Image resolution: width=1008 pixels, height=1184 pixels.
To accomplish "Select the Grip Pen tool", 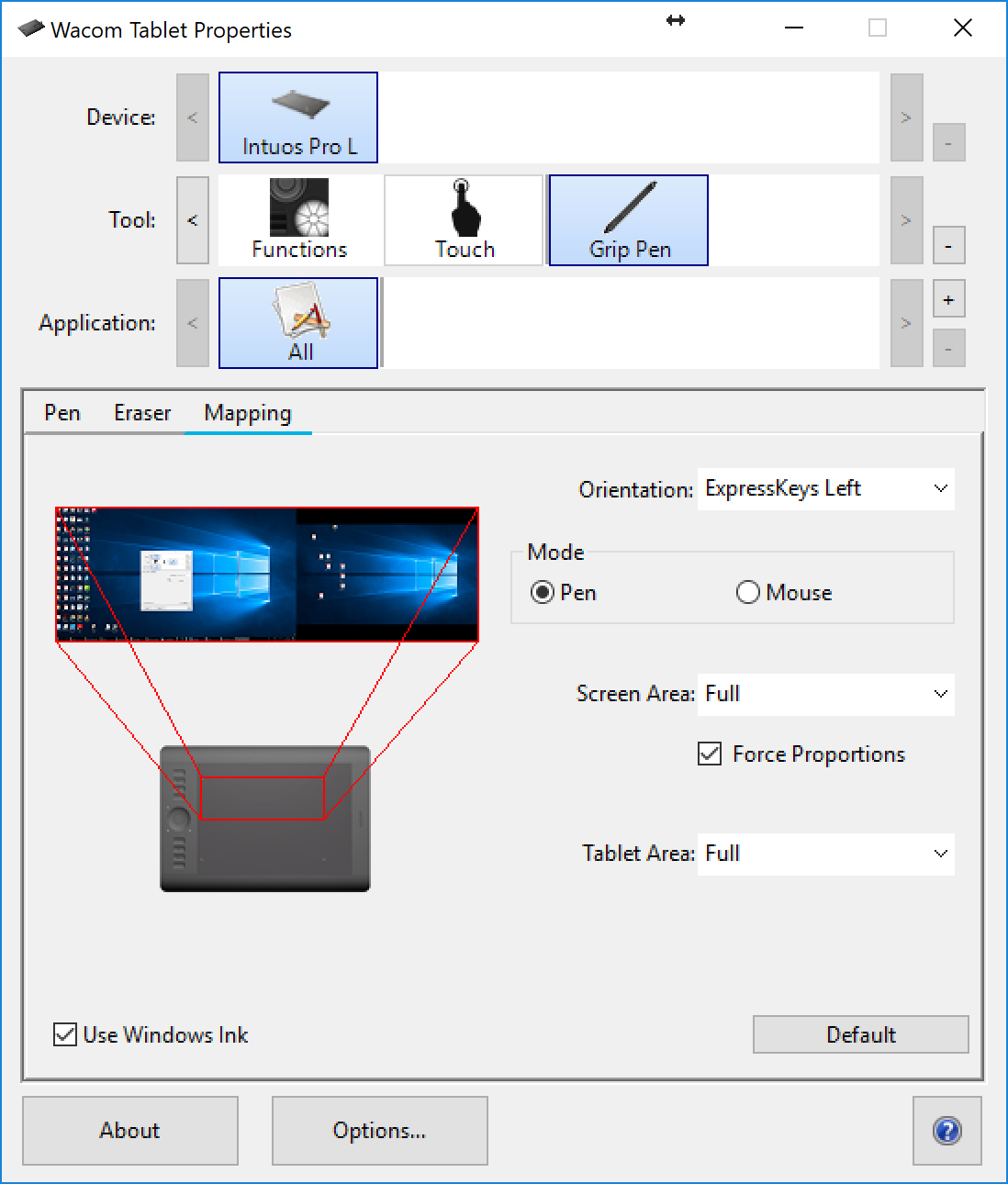I will 629,220.
